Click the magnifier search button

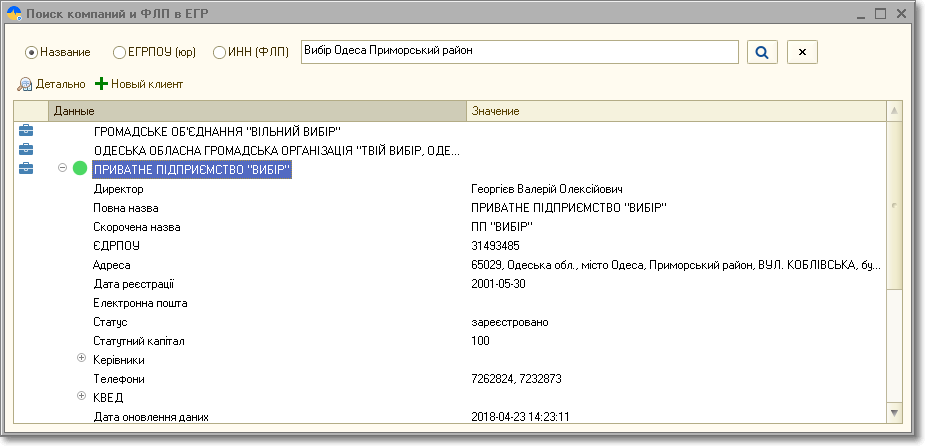pos(762,52)
